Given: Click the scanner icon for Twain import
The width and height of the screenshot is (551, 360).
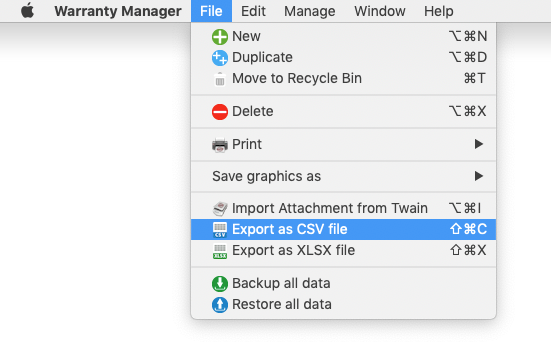Looking at the screenshot, I should click(220, 208).
